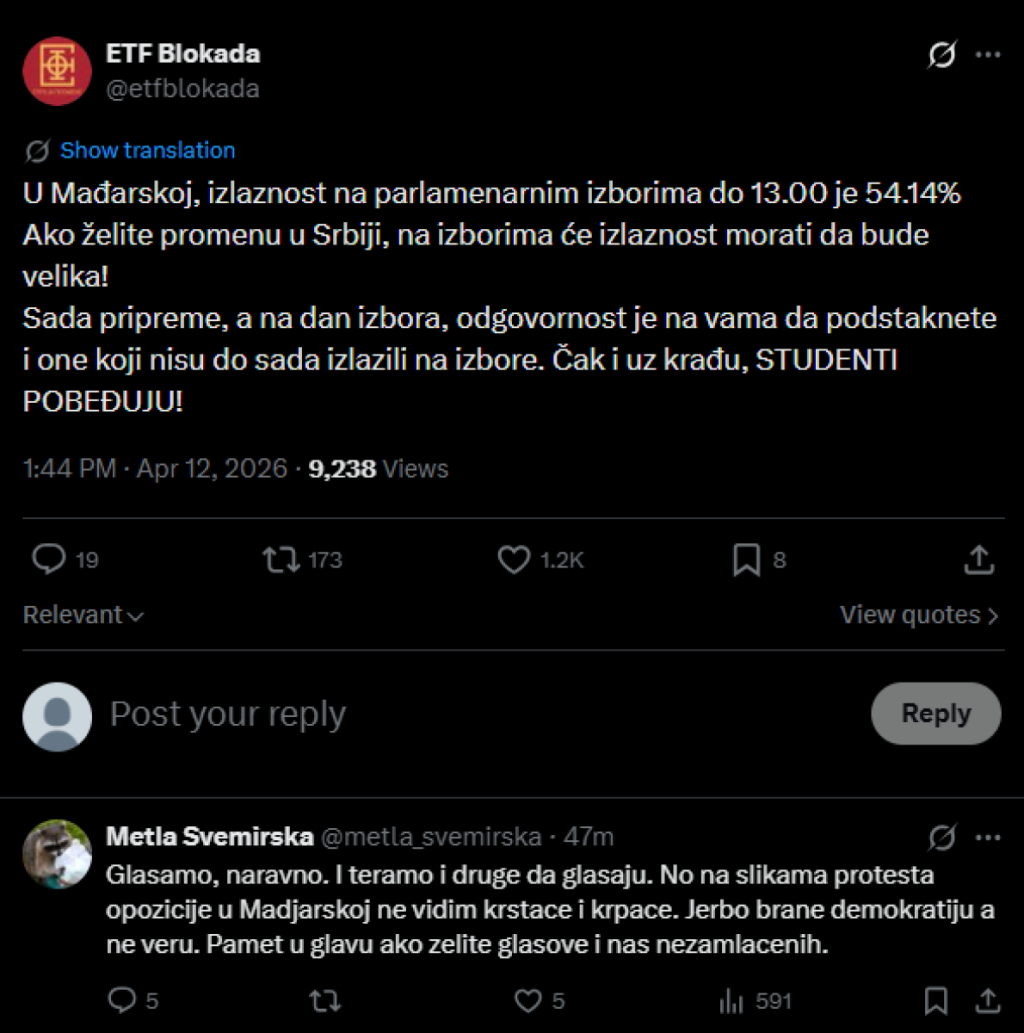
Task: Reply to the main post via comment icon
Action: 48,560
